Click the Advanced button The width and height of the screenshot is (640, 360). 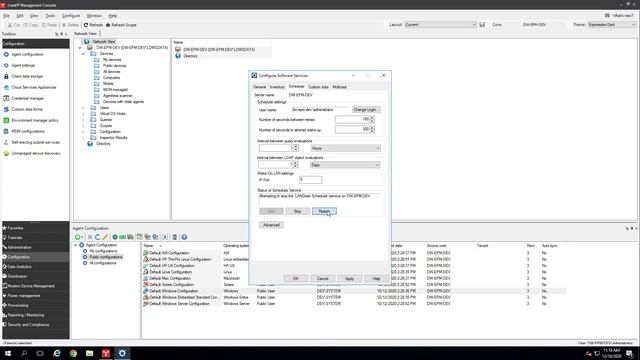click(271, 225)
